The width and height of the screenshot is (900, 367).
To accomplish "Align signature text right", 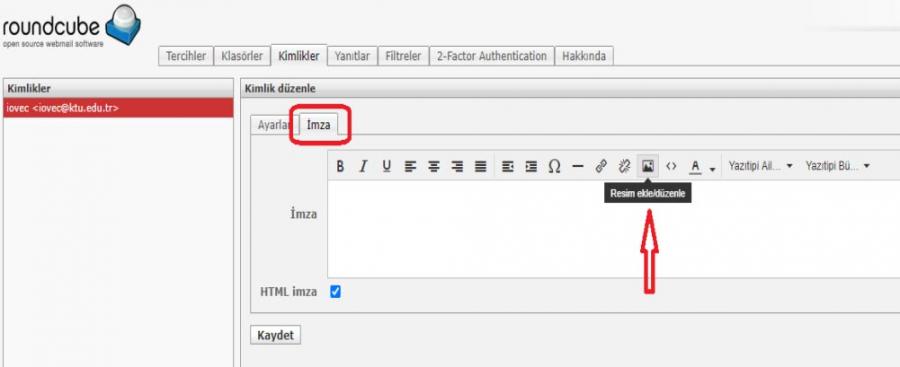I will tap(457, 167).
